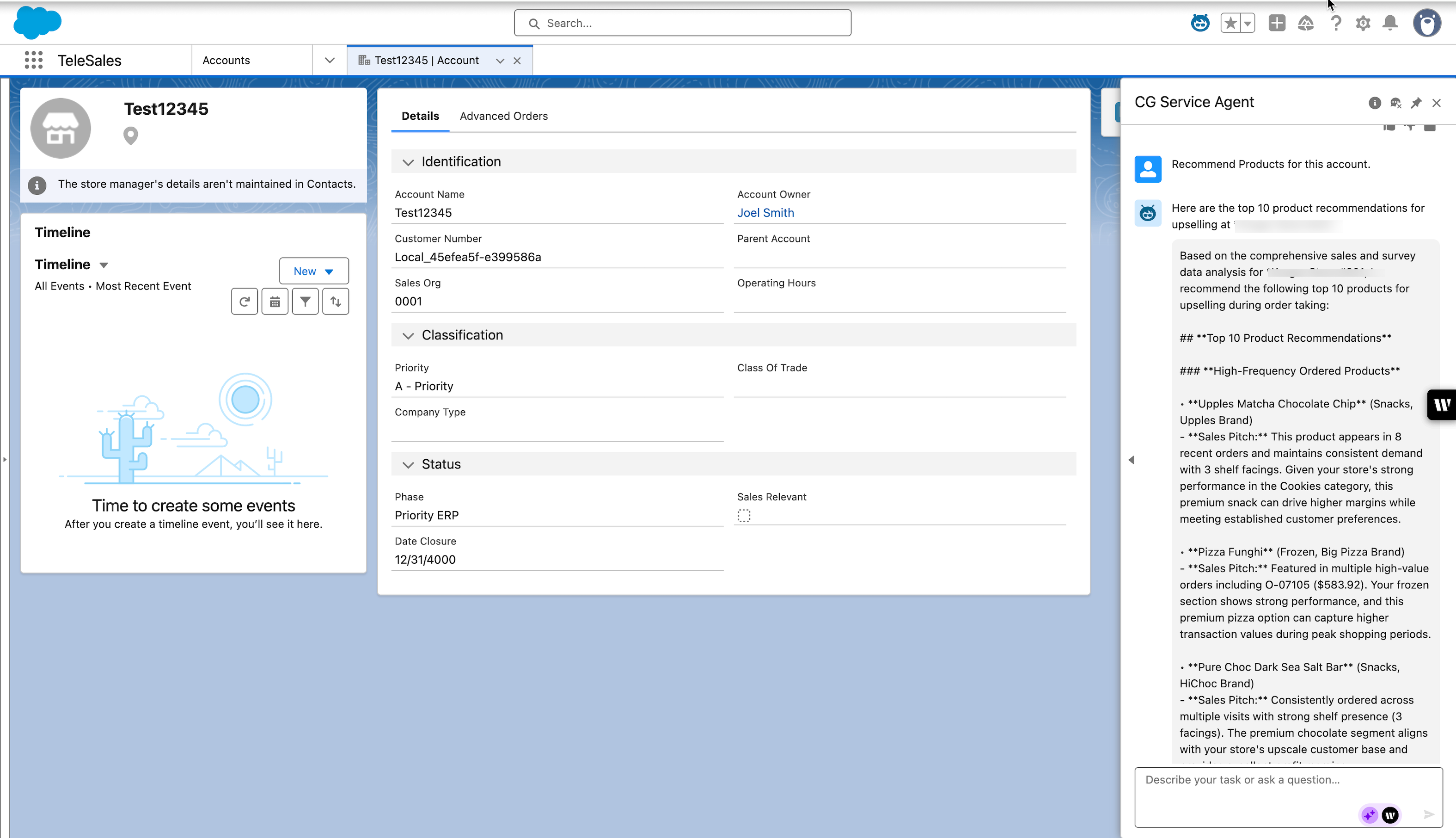Expand the left sidebar edge arrow
This screenshot has width=1456, height=838.
coord(5,459)
